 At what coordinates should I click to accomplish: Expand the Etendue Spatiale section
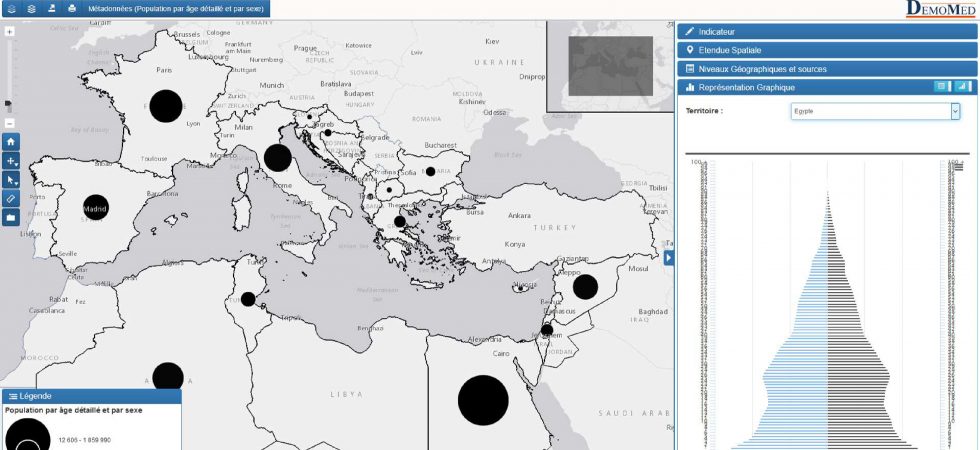pos(826,50)
